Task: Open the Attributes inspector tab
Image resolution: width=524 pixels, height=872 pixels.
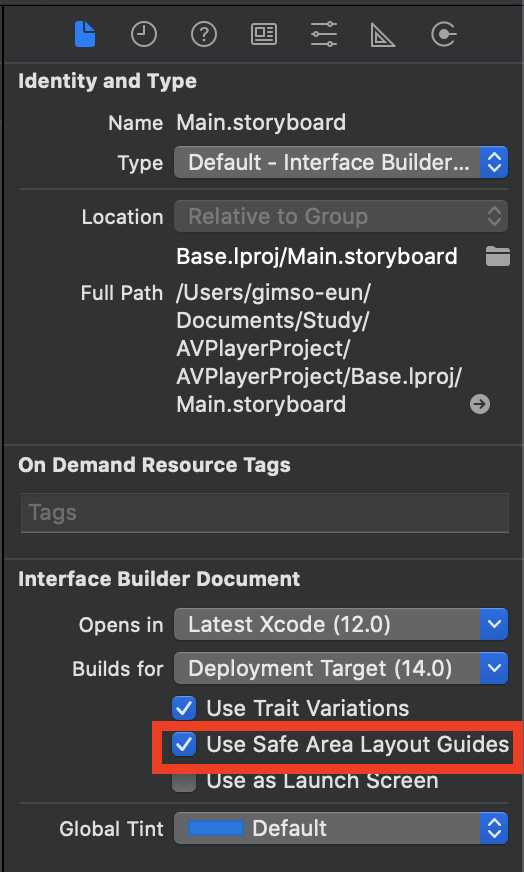Action: (324, 34)
